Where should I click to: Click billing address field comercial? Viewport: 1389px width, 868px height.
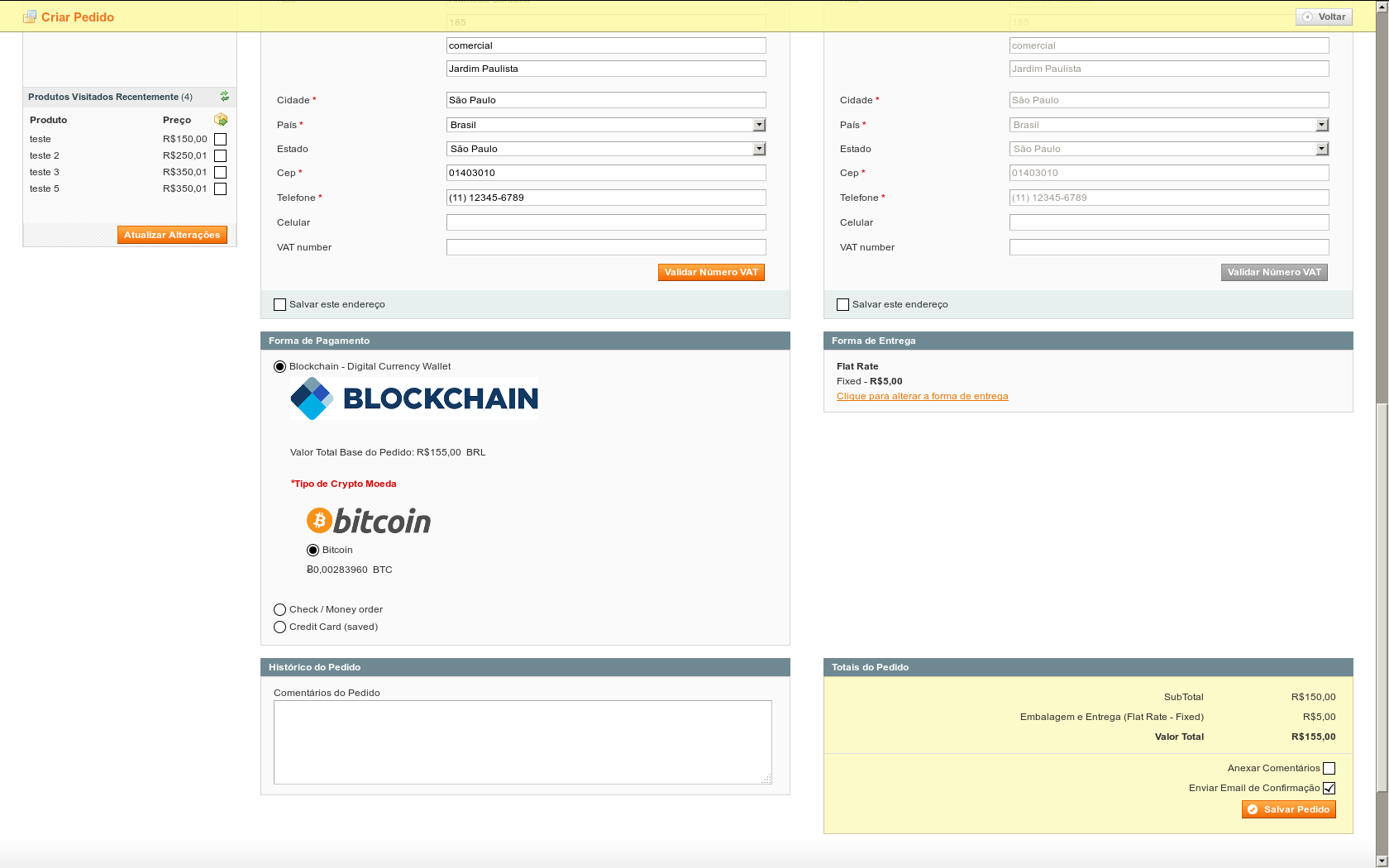pyautogui.click(x=606, y=45)
